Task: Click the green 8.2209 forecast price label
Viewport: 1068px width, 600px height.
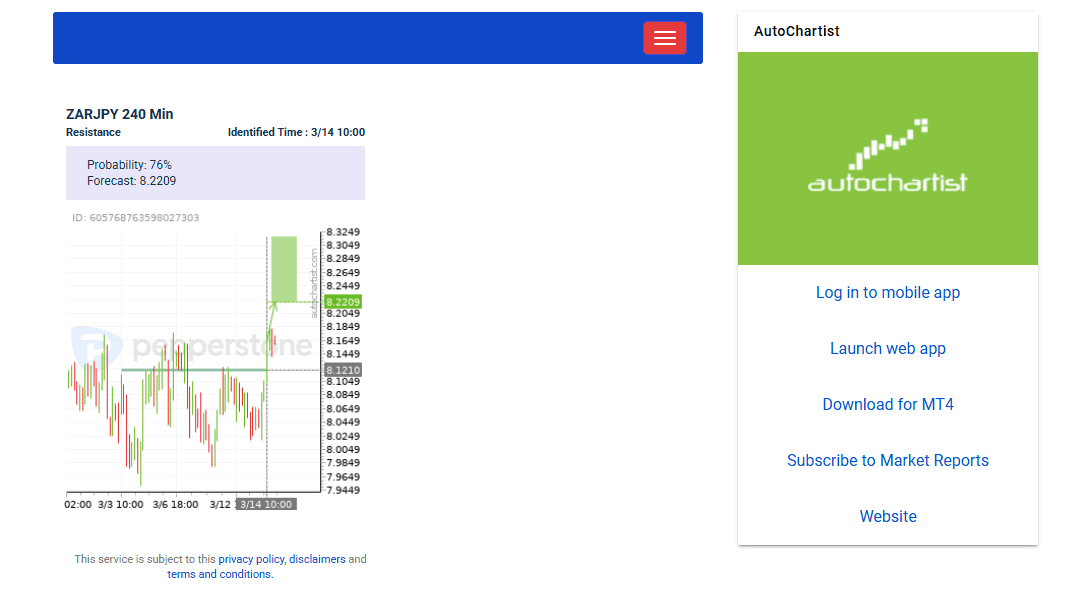Action: tap(343, 302)
